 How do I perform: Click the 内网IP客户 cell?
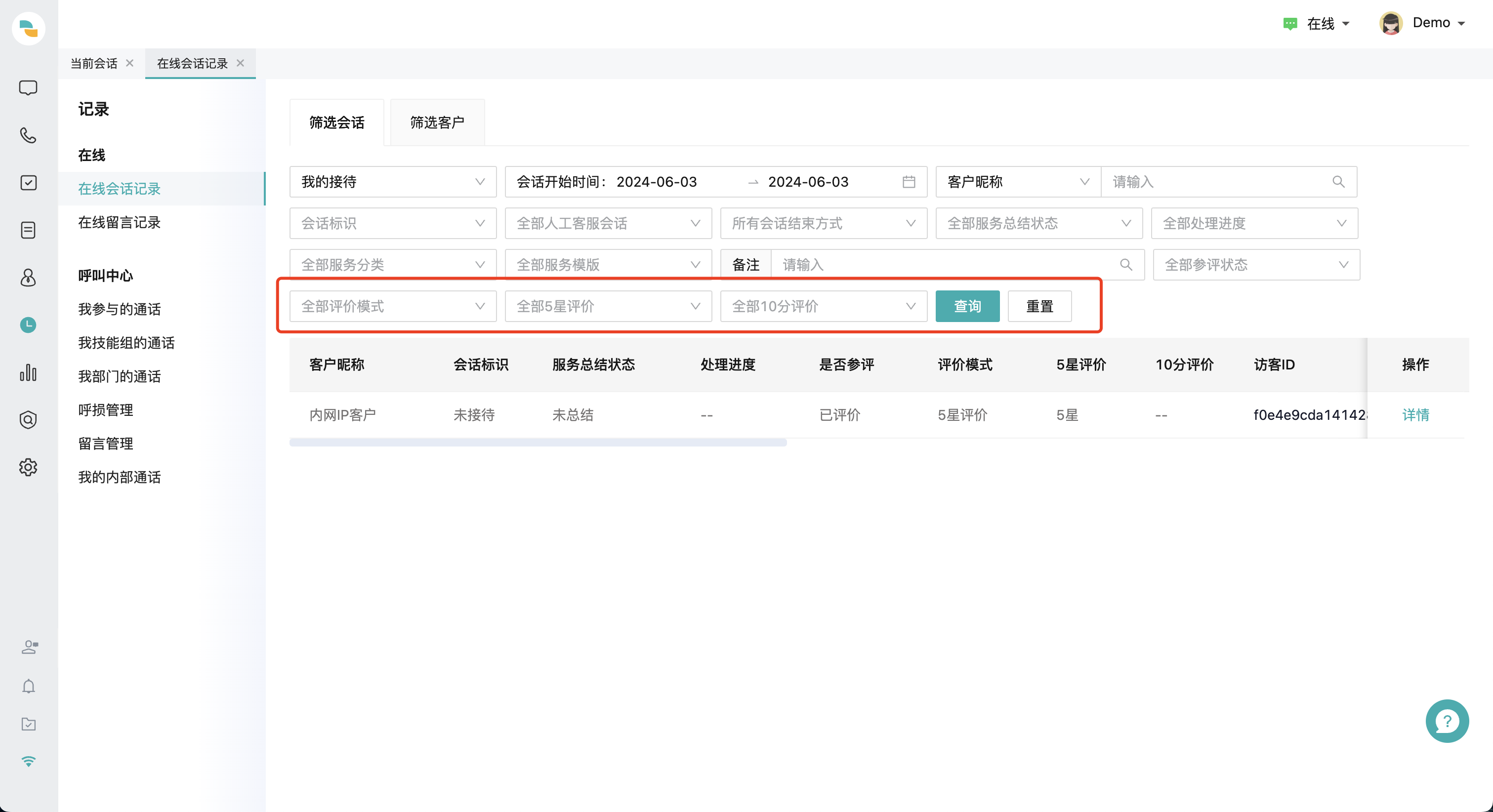click(x=342, y=415)
